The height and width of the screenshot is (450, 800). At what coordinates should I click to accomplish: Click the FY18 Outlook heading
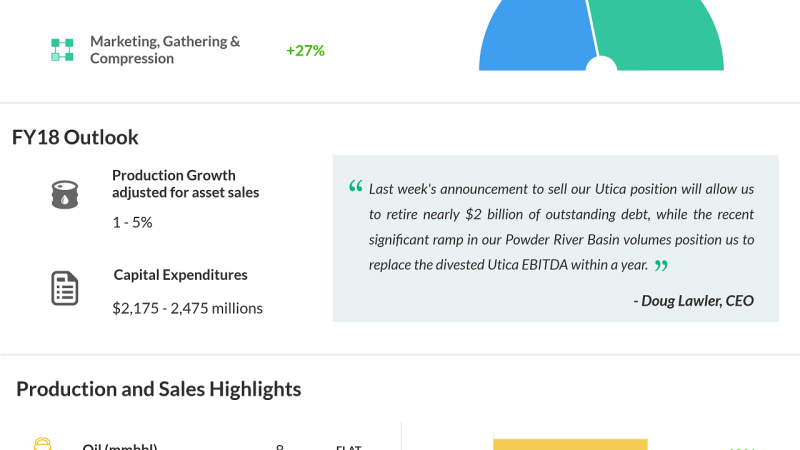point(75,137)
